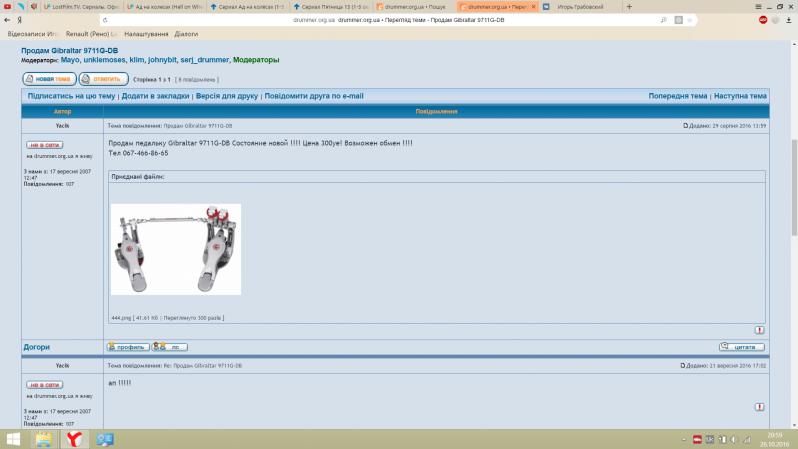Click 'Підписатись на цю тему'
The image size is (798, 449).
(71, 96)
